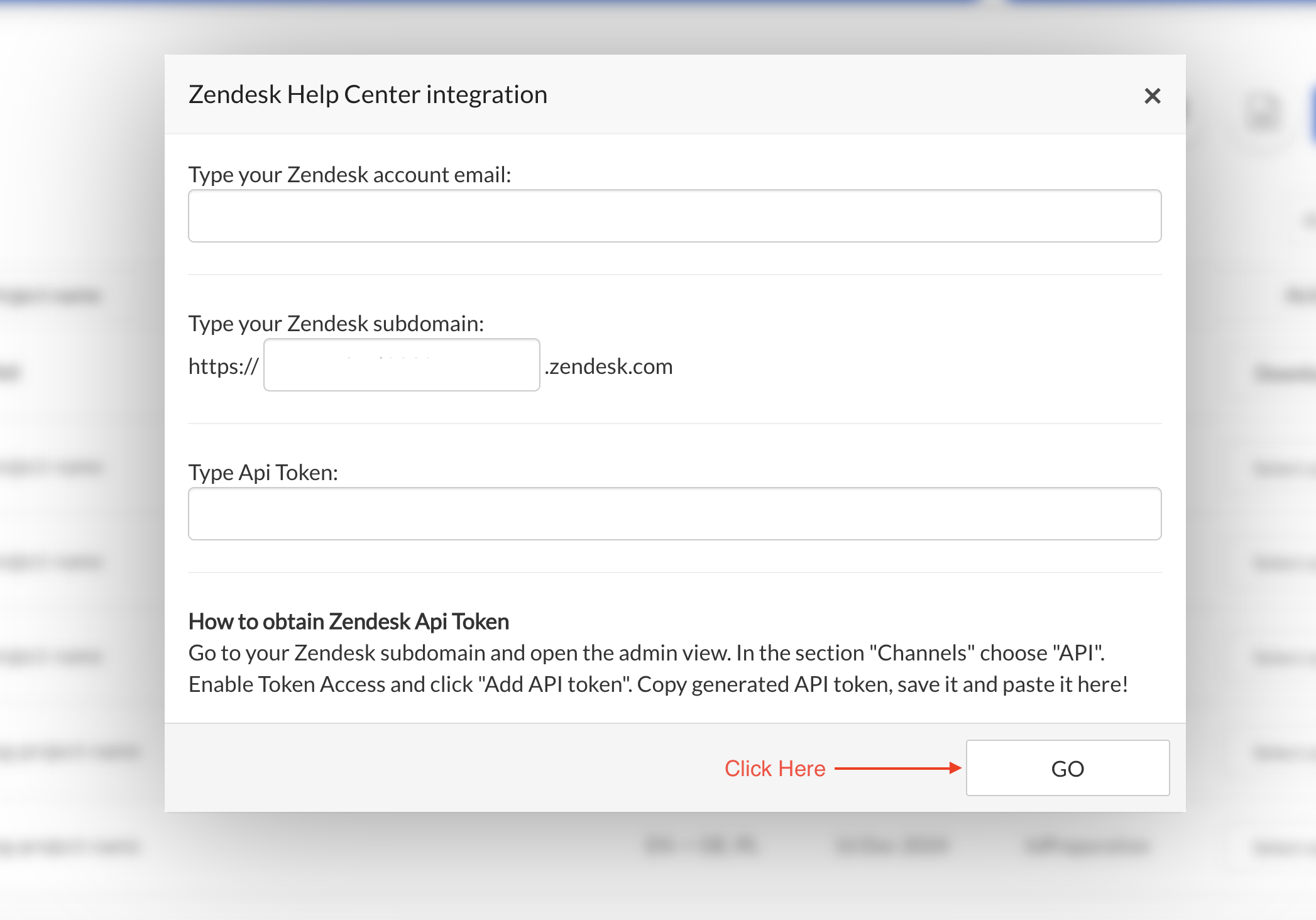Click the '.zendesk.com' suffix text
The height and width of the screenshot is (920, 1316).
click(x=608, y=366)
